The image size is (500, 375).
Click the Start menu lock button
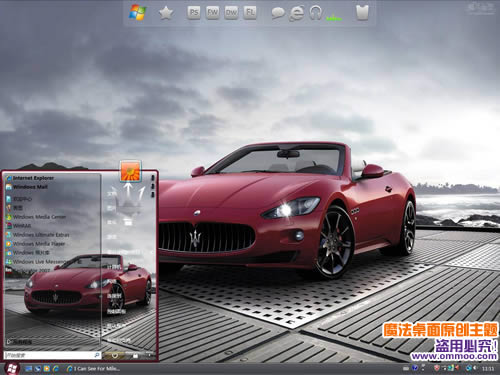click(x=135, y=356)
